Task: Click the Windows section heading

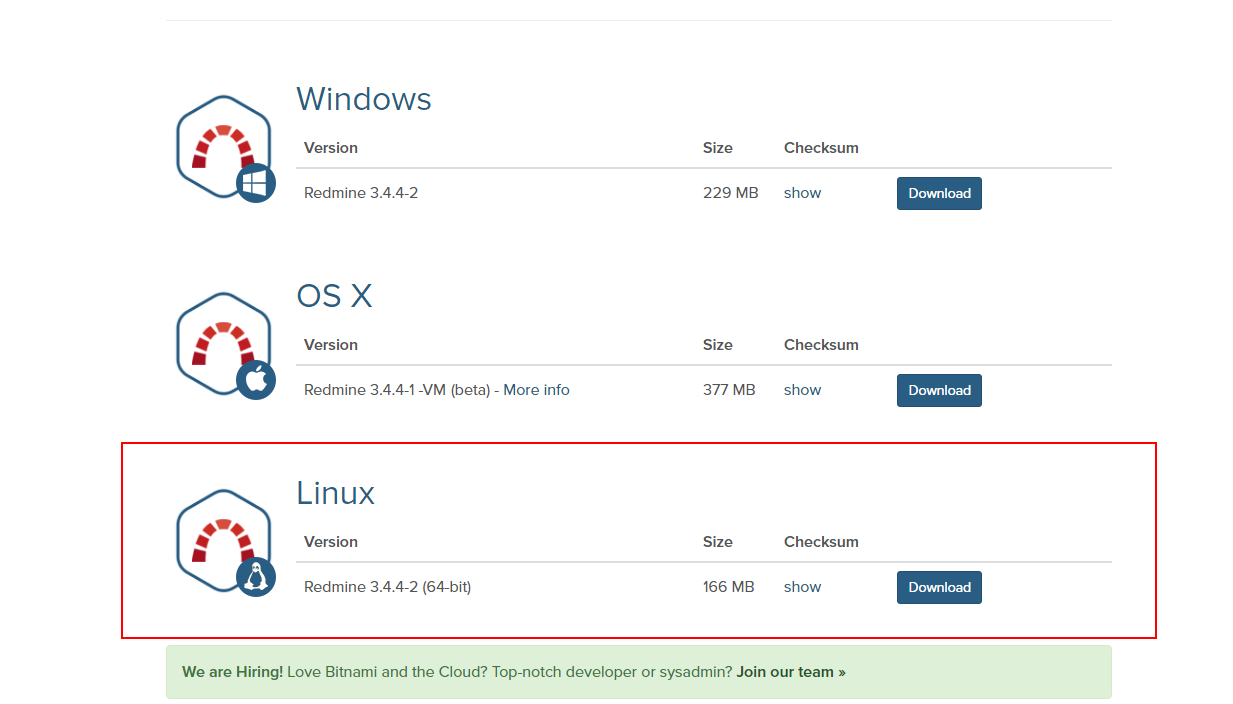Action: pos(364,99)
